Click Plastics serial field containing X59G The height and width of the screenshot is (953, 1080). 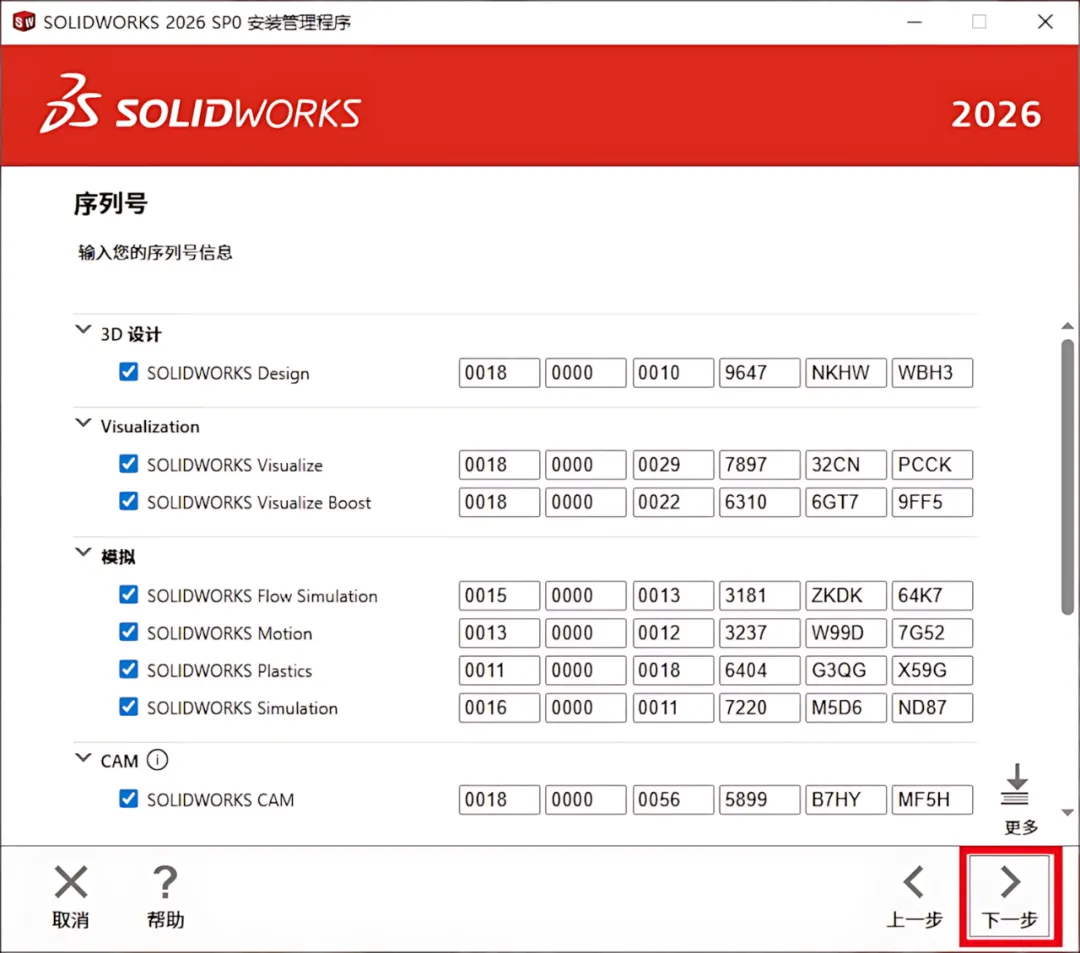(932, 670)
